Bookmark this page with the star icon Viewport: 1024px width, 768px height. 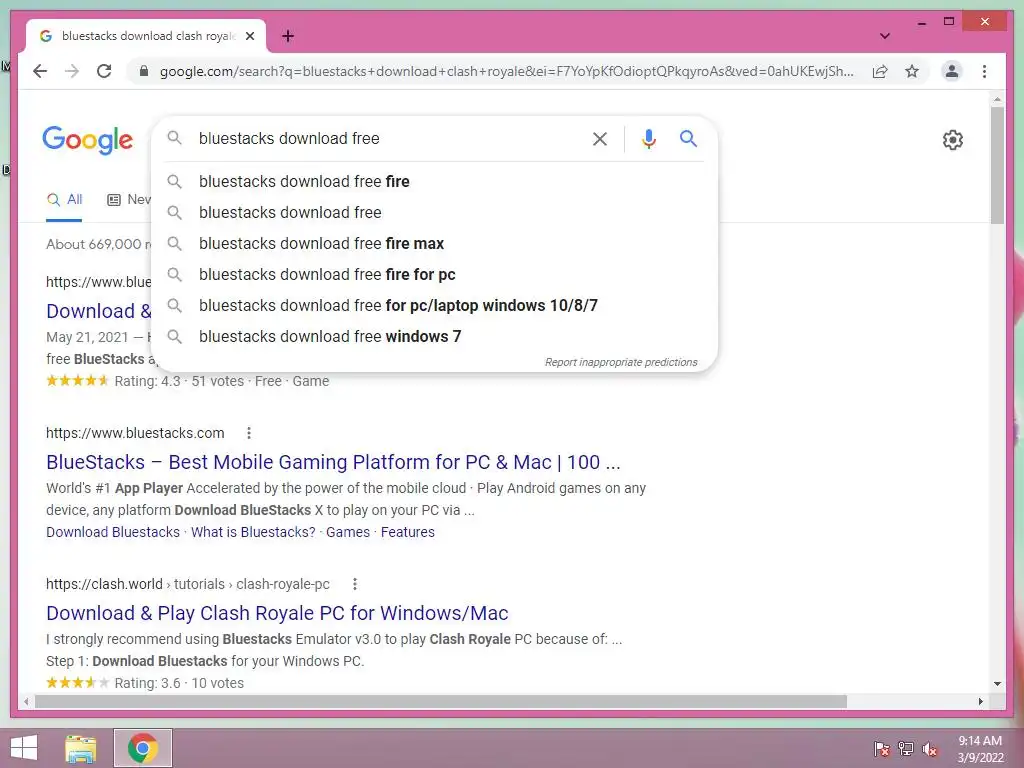912,71
